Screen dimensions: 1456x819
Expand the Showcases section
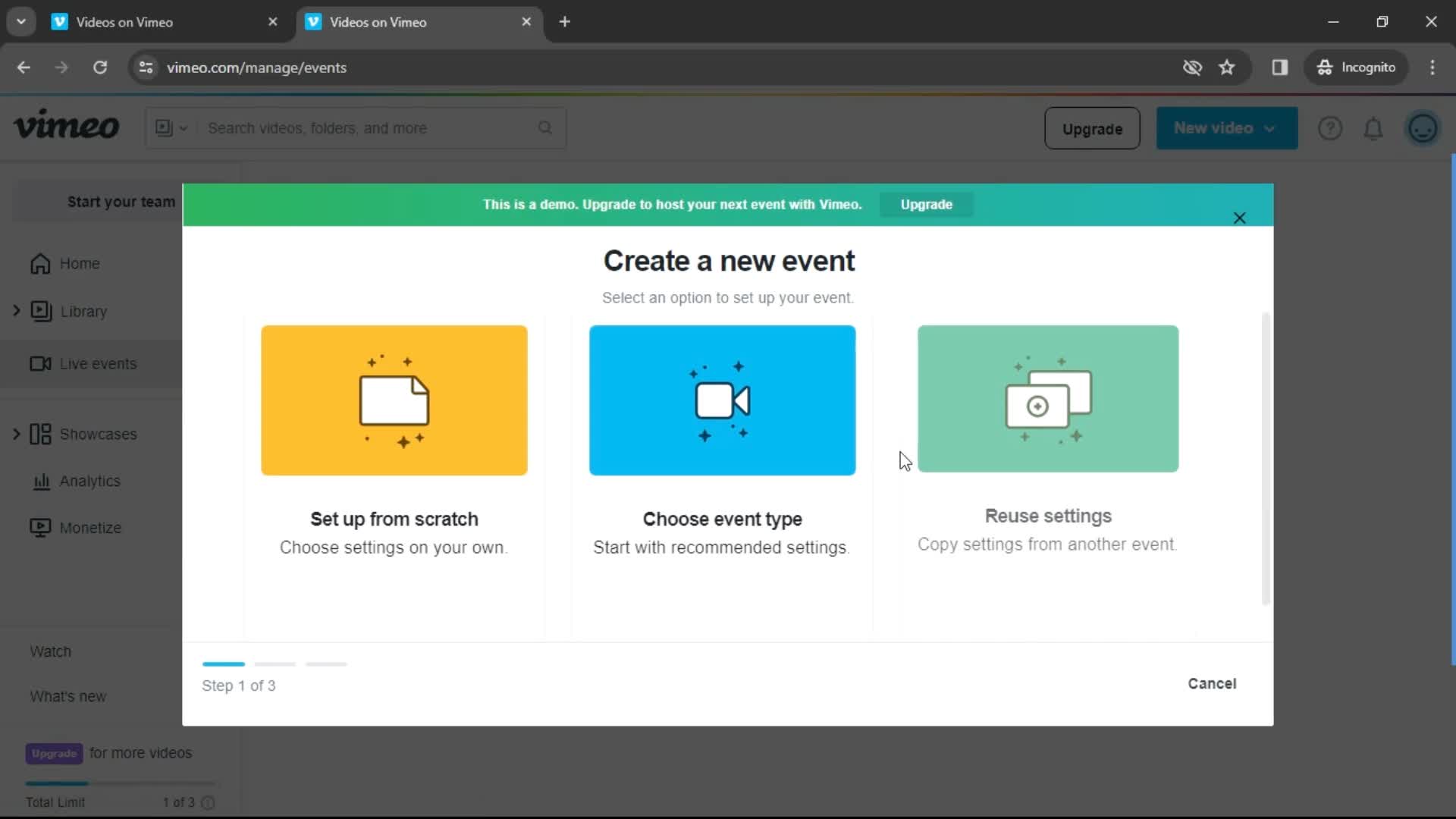pos(17,434)
